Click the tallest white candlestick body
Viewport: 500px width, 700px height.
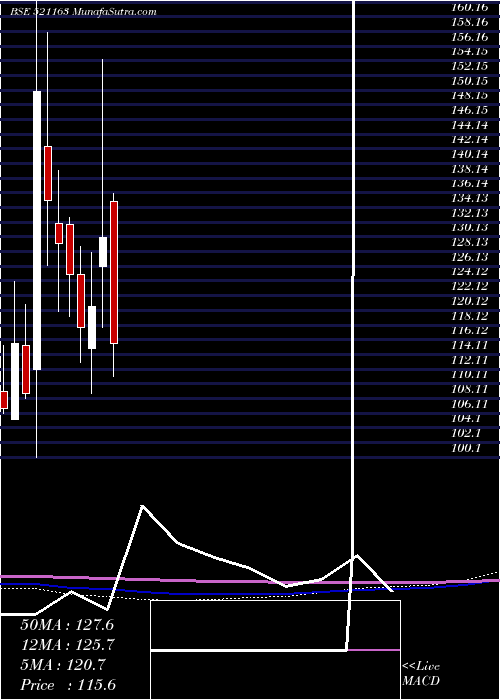click(x=37, y=230)
